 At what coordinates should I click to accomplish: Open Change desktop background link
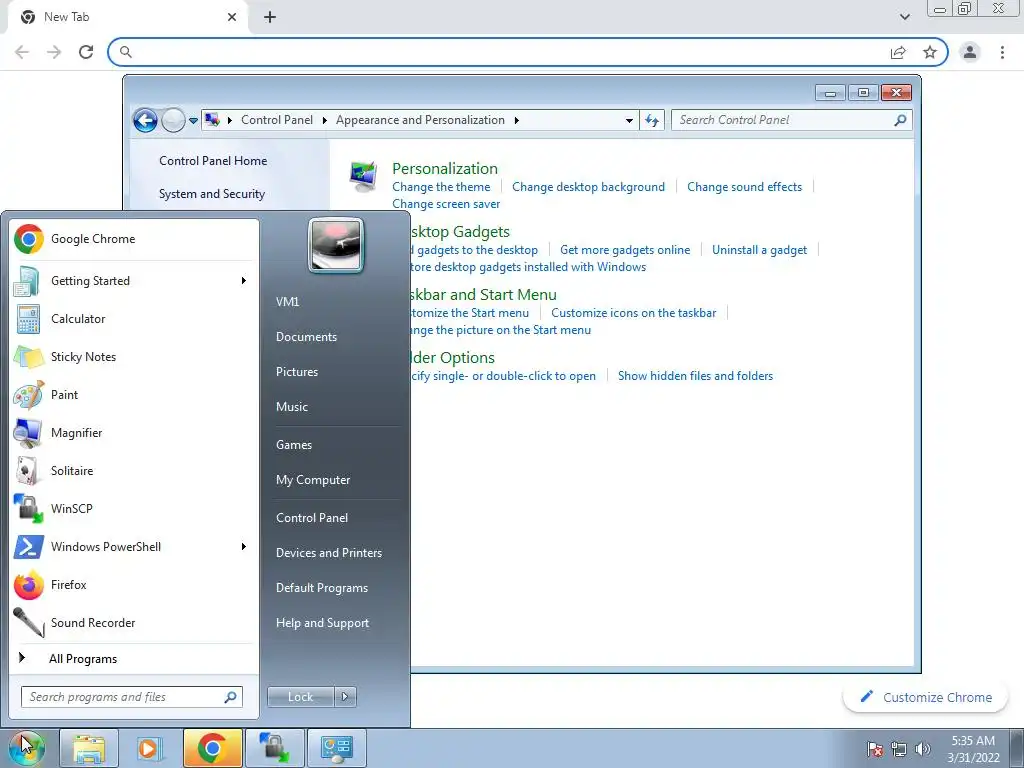pos(588,187)
